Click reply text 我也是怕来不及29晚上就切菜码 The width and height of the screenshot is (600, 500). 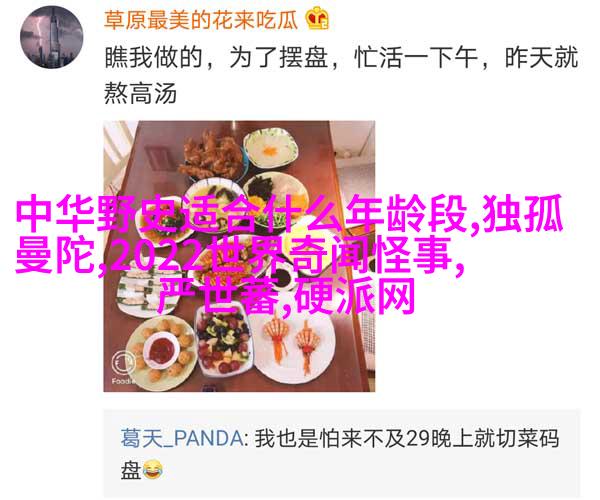pyautogui.click(x=407, y=438)
